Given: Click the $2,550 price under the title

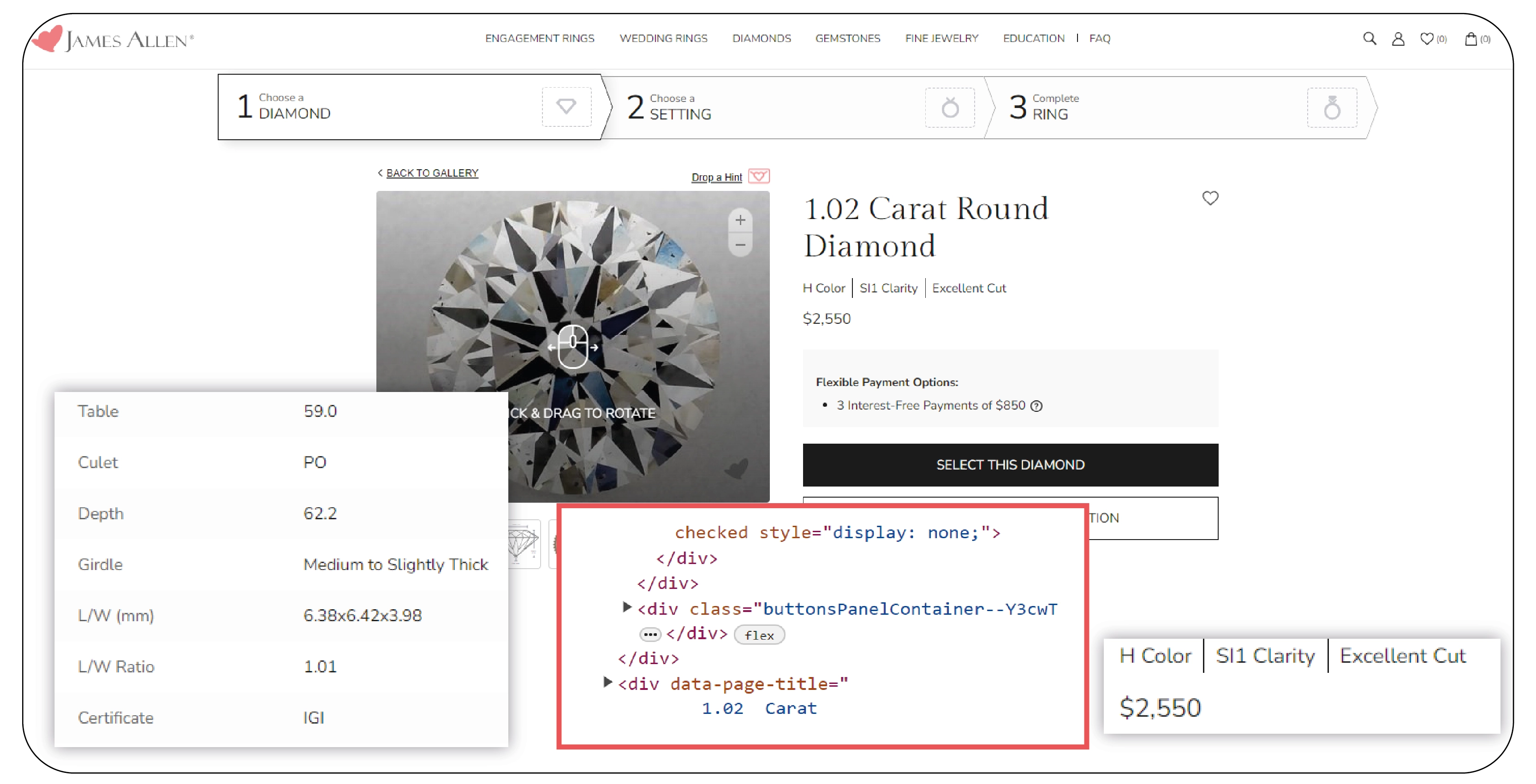Looking at the screenshot, I should click(x=827, y=318).
